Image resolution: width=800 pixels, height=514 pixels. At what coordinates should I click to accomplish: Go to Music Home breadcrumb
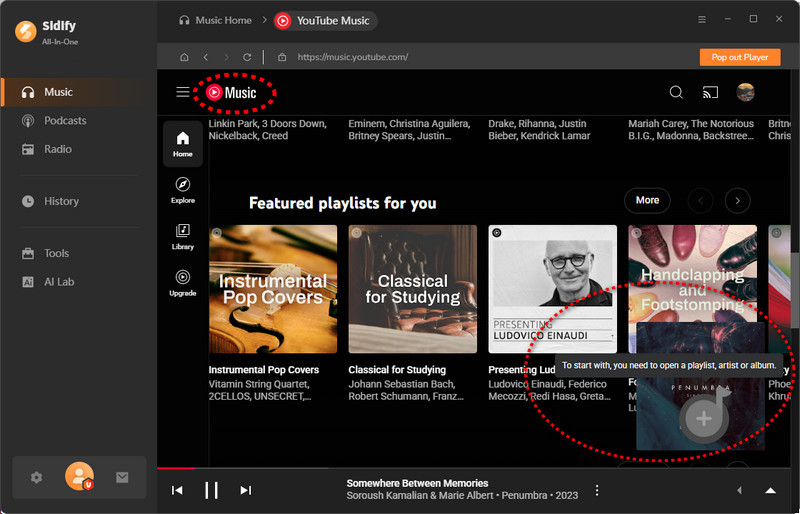click(215, 20)
